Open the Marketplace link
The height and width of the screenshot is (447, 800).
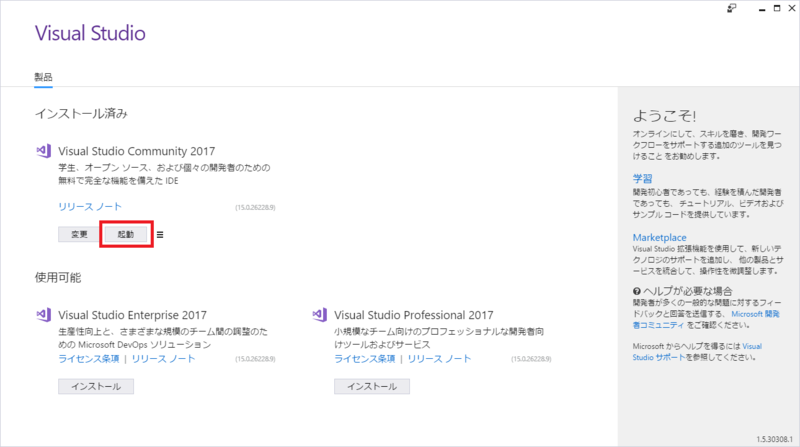tap(659, 237)
